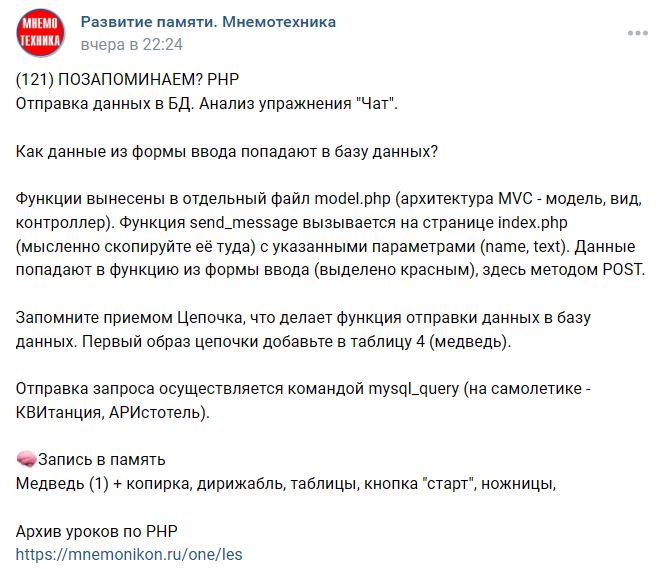Click the word model.php in the text
The height and width of the screenshot is (569, 663).
point(355,198)
